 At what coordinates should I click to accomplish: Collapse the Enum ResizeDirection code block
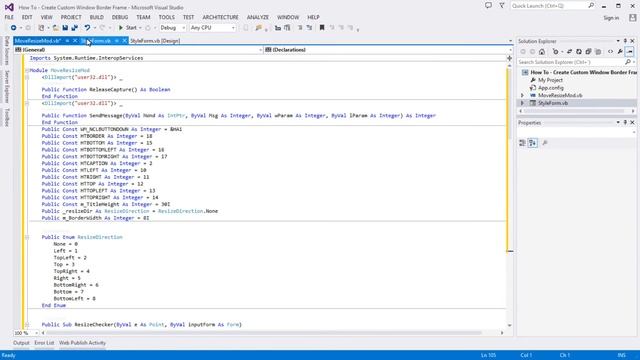click(x=27, y=237)
